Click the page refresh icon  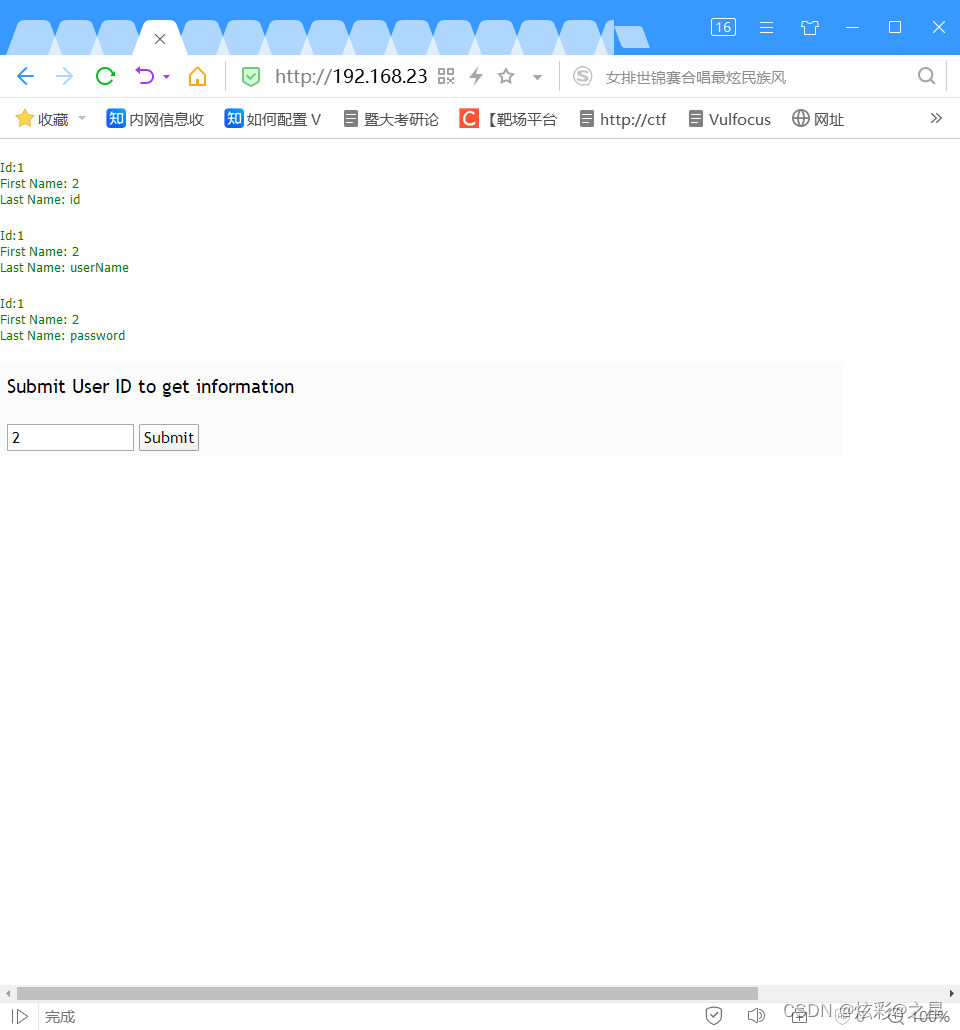[x=104, y=76]
